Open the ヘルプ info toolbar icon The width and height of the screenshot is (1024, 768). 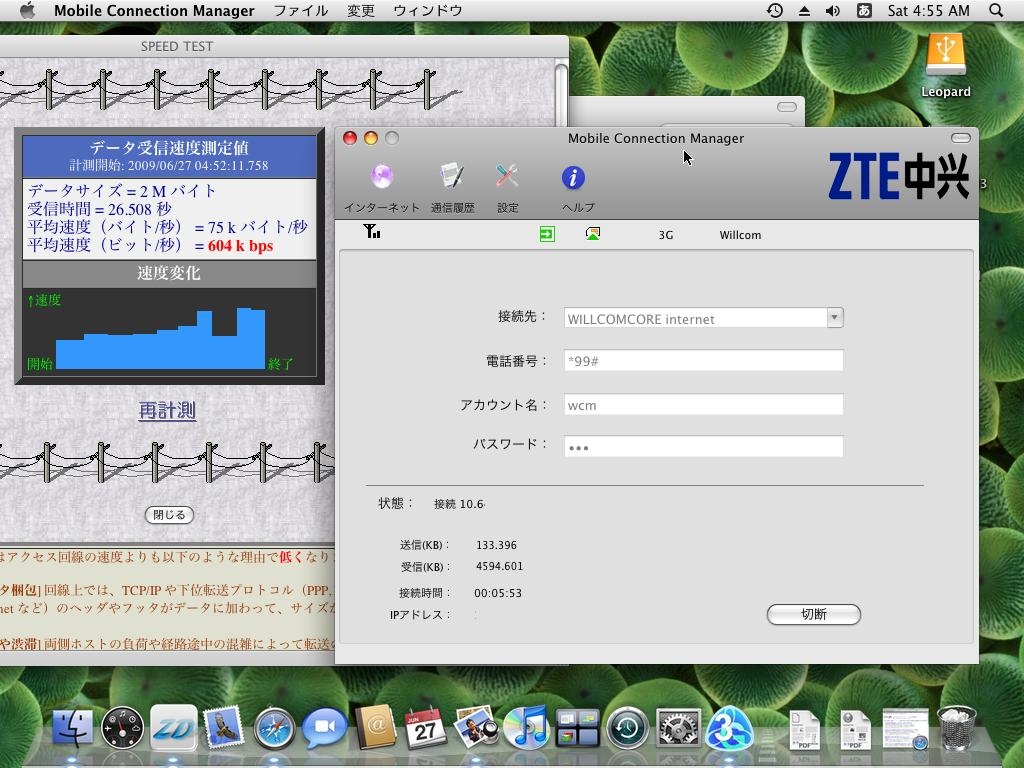point(573,178)
